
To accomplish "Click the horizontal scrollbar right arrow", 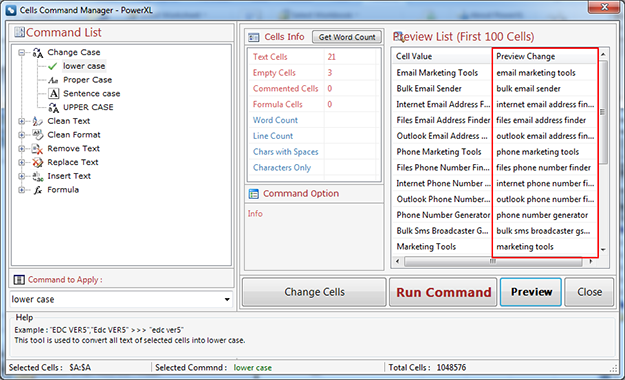I will pyautogui.click(x=591, y=262).
